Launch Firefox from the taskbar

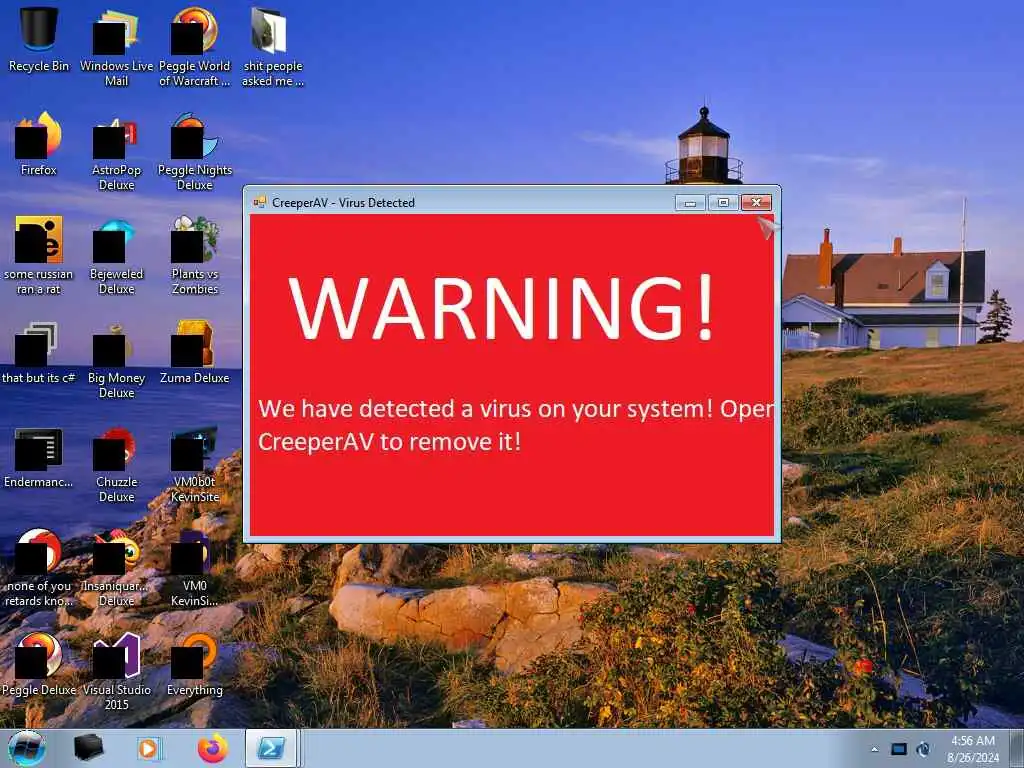[x=213, y=748]
